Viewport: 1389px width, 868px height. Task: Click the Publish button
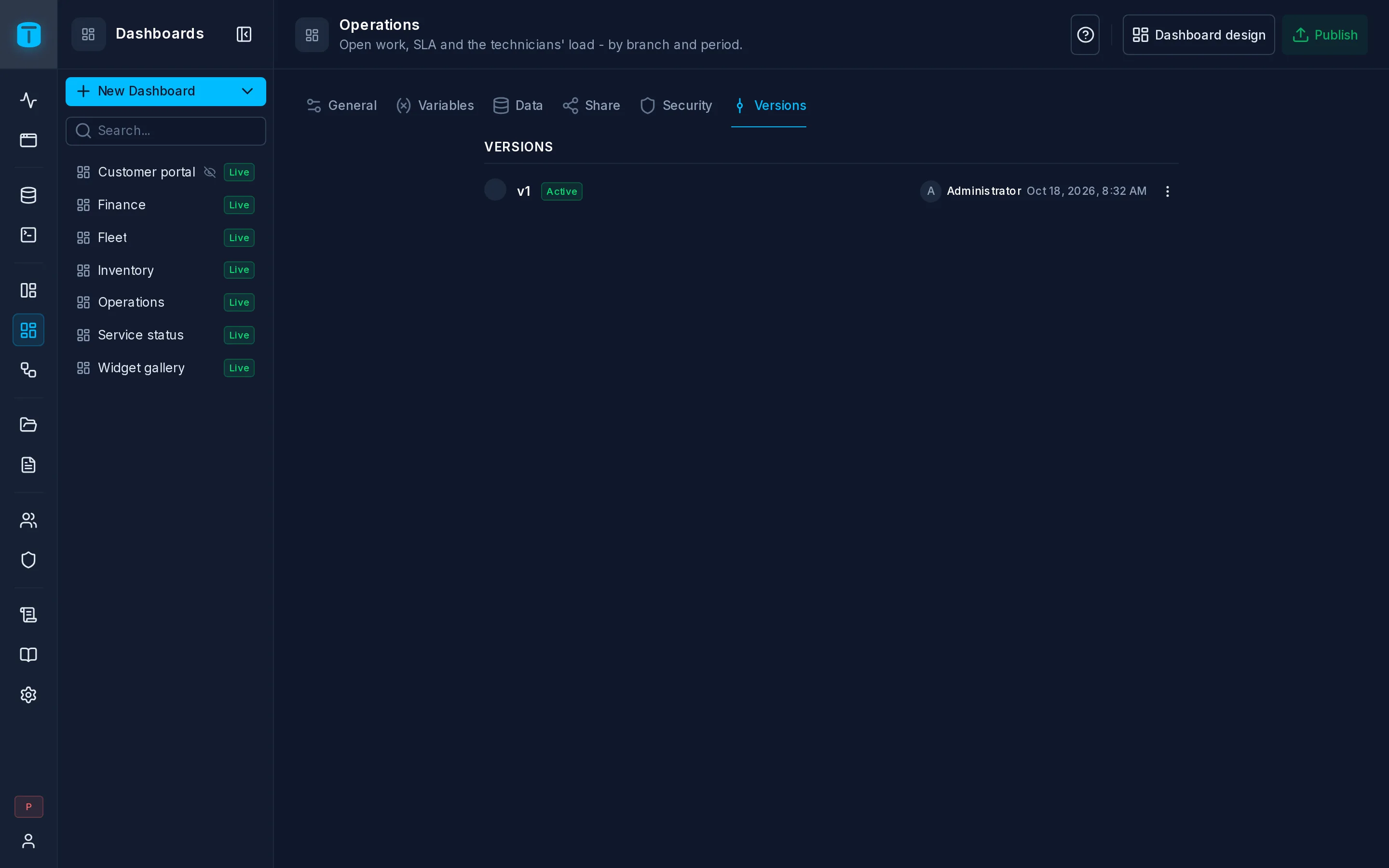(1325, 35)
